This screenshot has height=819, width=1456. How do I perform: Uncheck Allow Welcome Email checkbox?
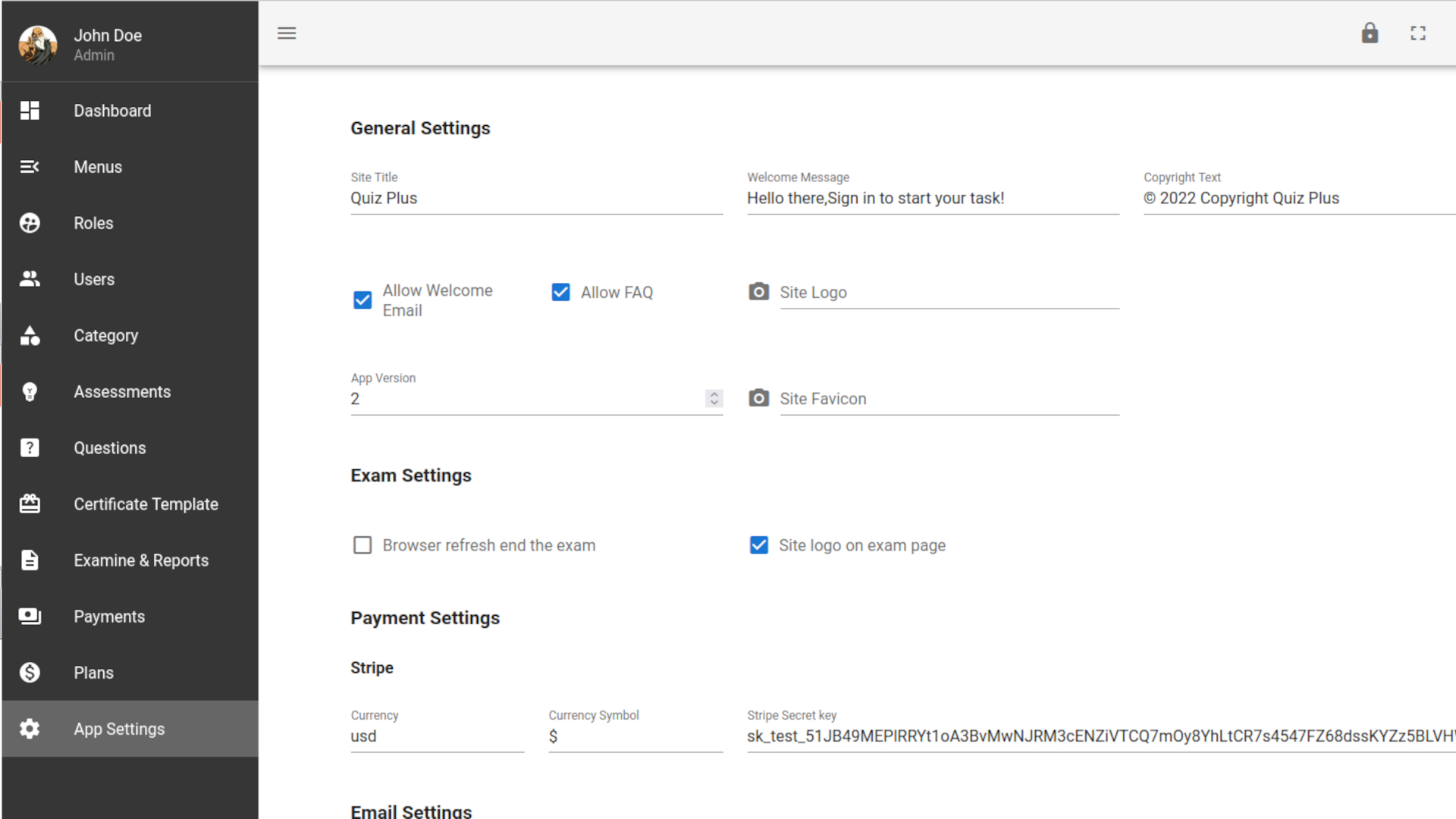(x=362, y=300)
